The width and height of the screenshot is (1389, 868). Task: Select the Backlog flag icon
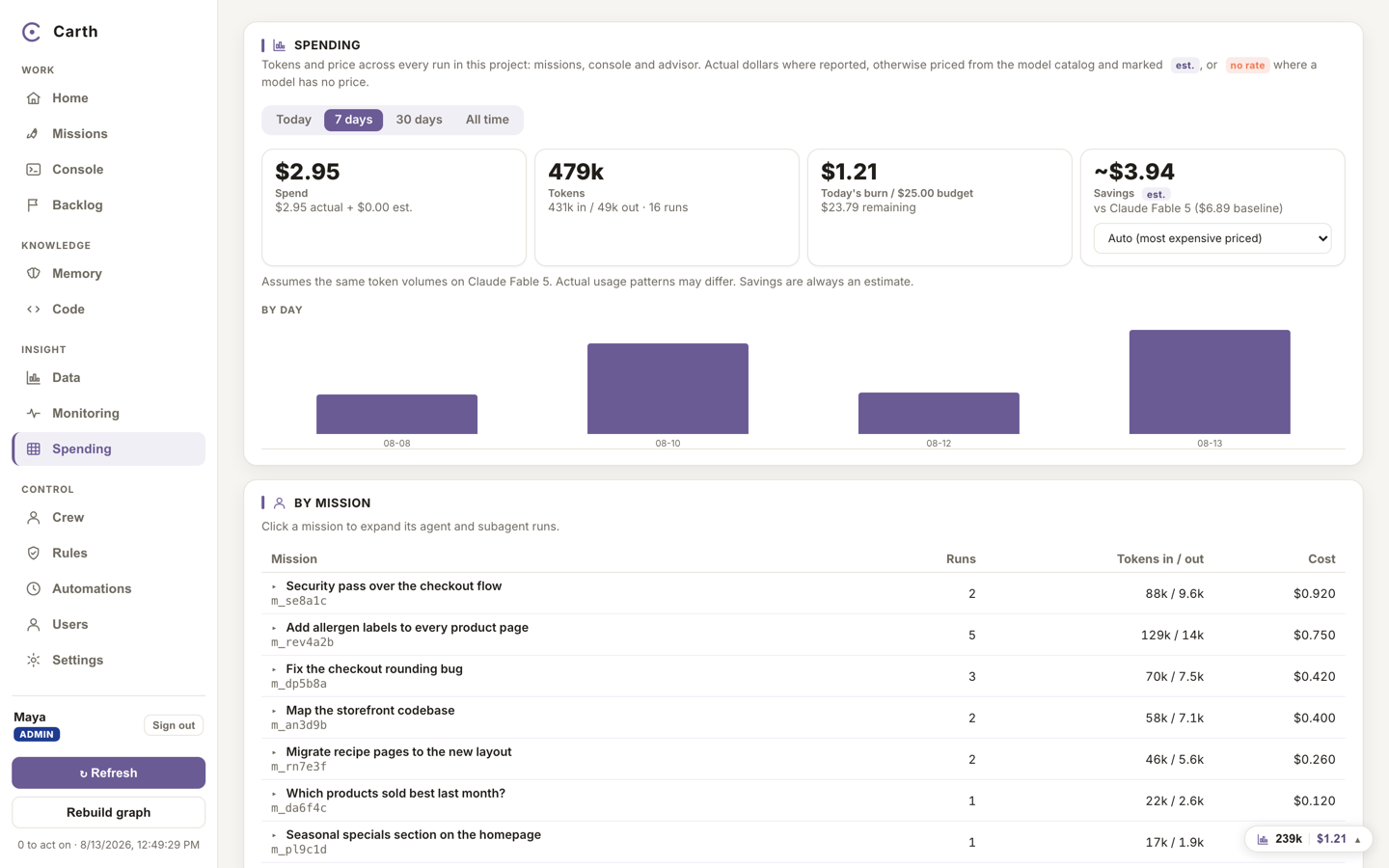pos(33,205)
